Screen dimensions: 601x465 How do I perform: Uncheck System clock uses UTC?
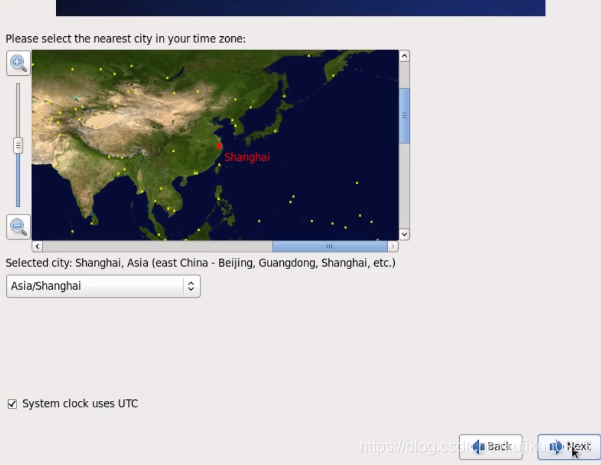click(12, 404)
